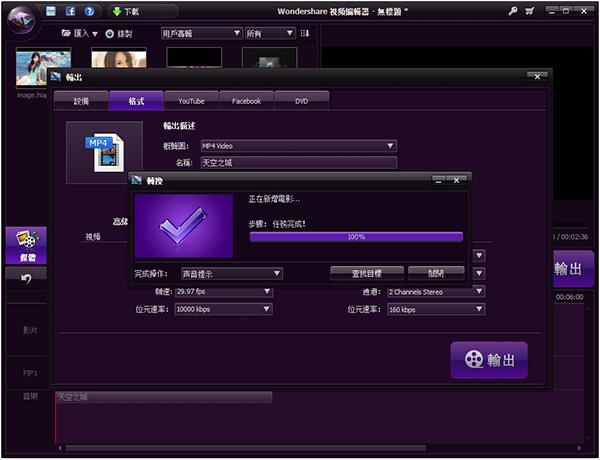Click the purple checkmark completion image
Screen dimensions: 600x460
click(x=184, y=226)
